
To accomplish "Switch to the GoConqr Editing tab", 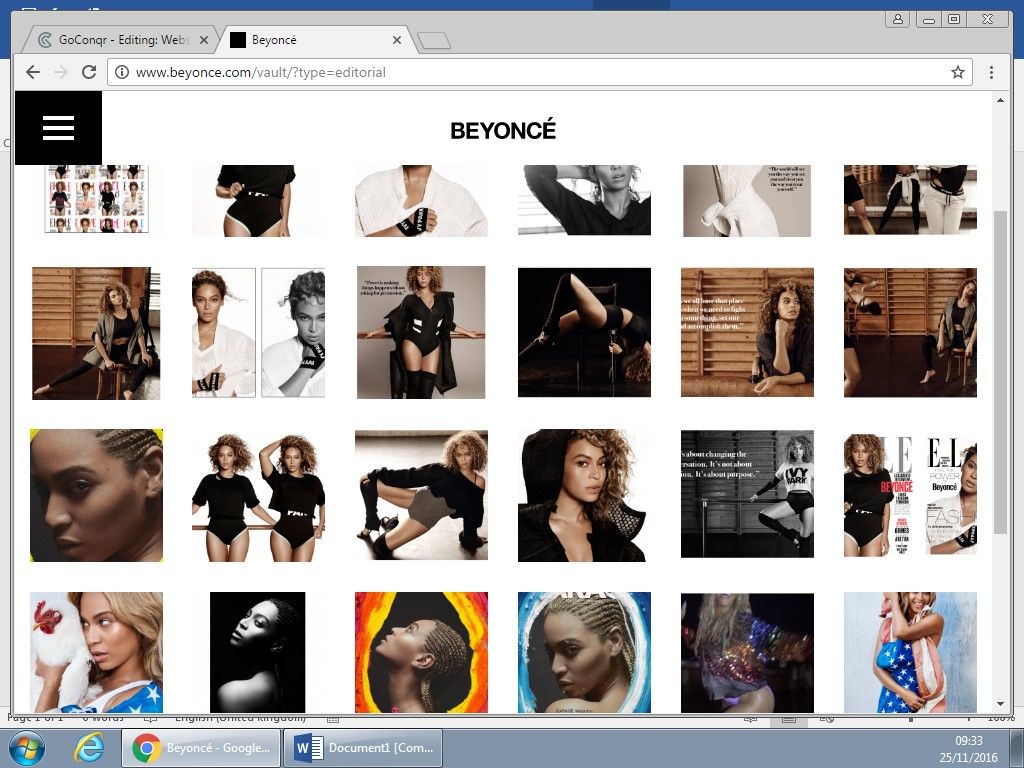I will [118, 41].
